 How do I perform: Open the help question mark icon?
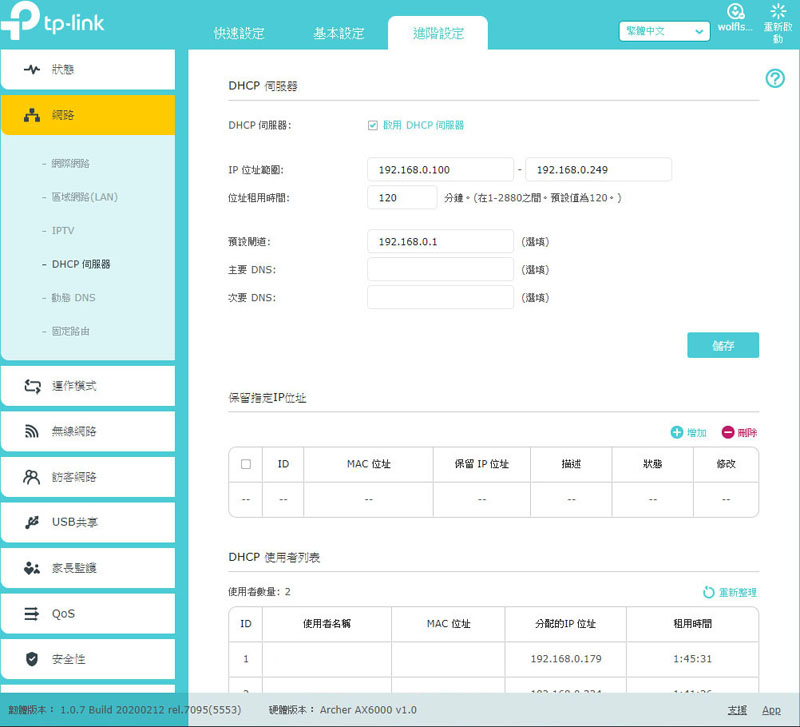click(774, 79)
